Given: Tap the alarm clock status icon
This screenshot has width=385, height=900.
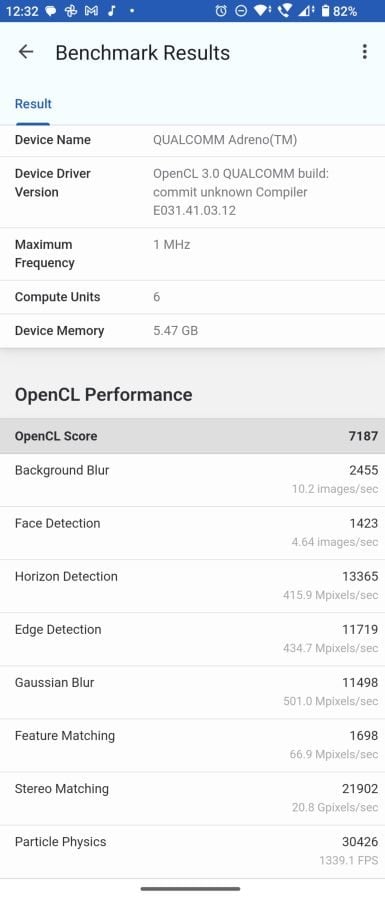Looking at the screenshot, I should pyautogui.click(x=221, y=11).
